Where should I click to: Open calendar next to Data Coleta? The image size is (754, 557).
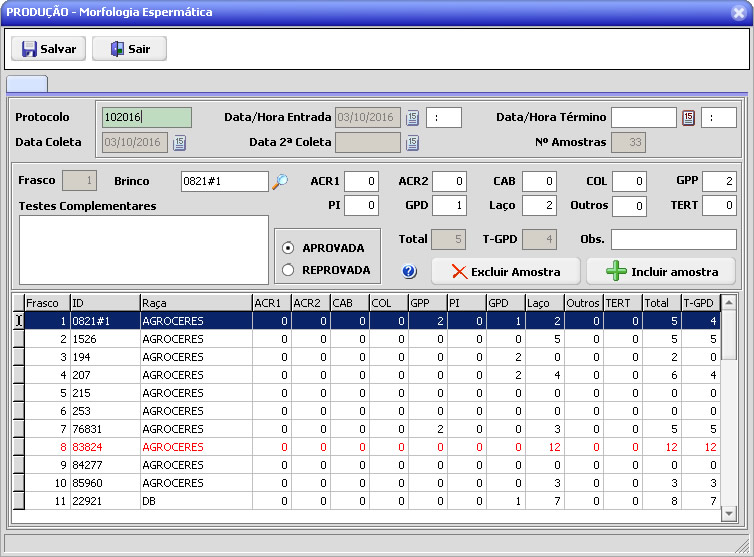point(179,142)
